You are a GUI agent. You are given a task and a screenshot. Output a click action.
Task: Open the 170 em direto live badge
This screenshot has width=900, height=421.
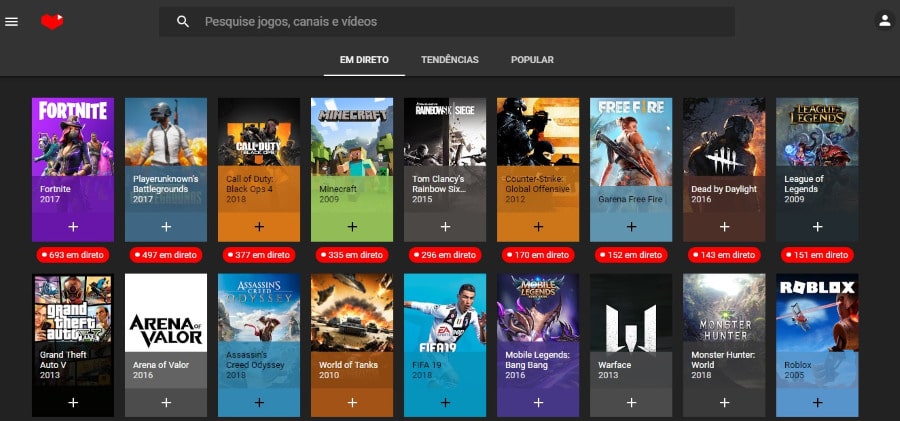[x=538, y=255]
